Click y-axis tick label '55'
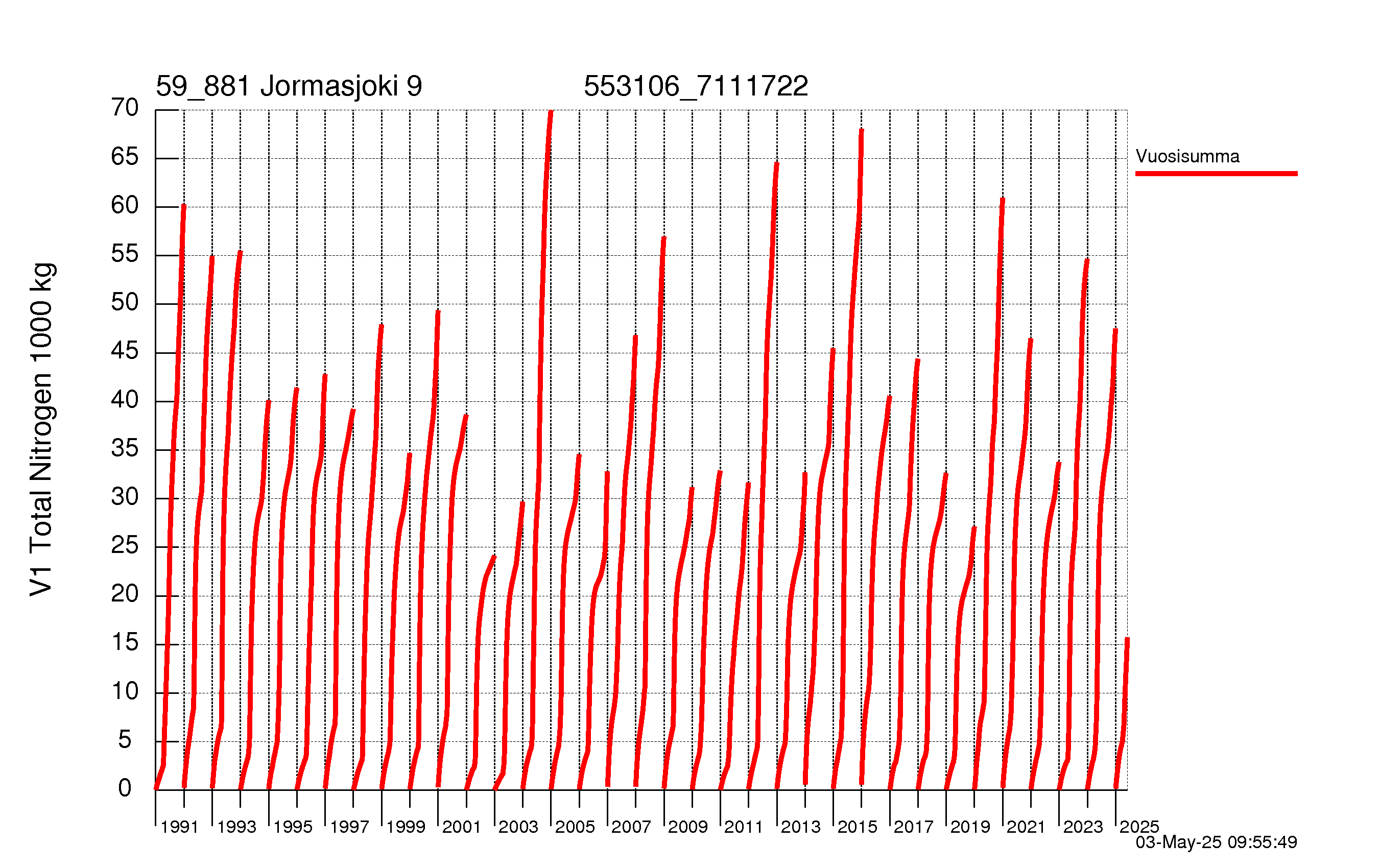 pos(125,254)
